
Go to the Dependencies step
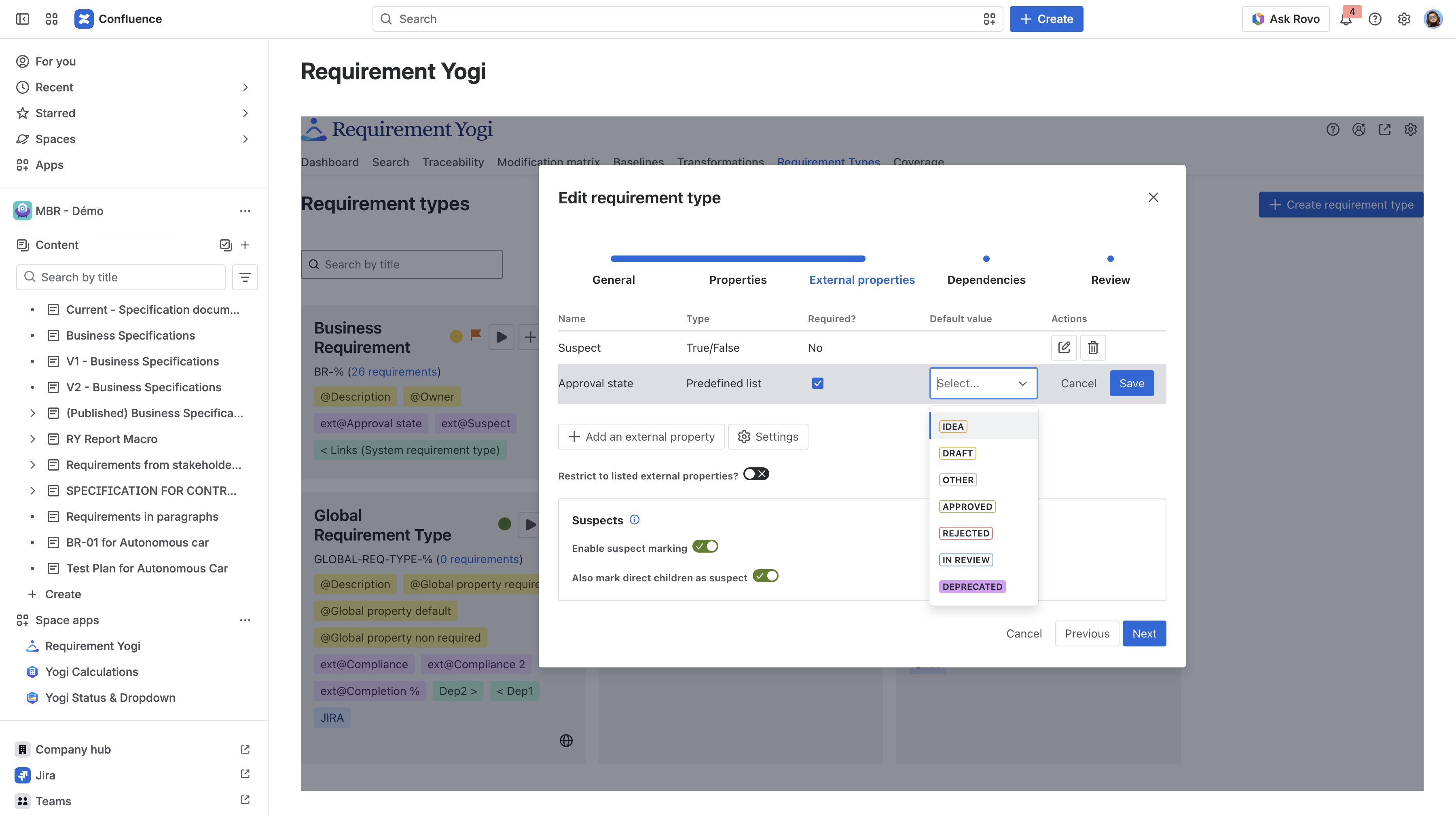(986, 280)
